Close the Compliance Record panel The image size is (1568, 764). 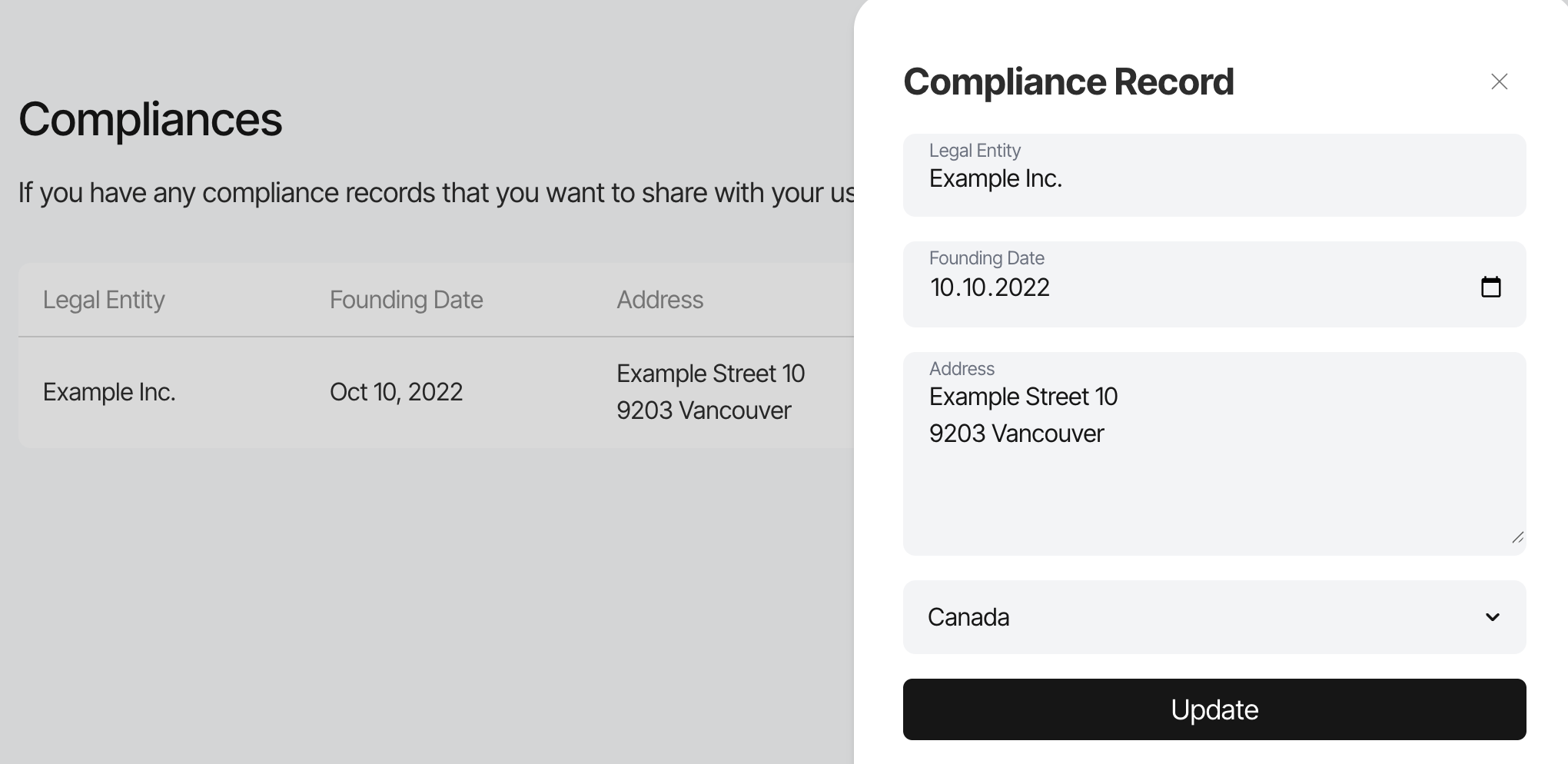[1499, 81]
